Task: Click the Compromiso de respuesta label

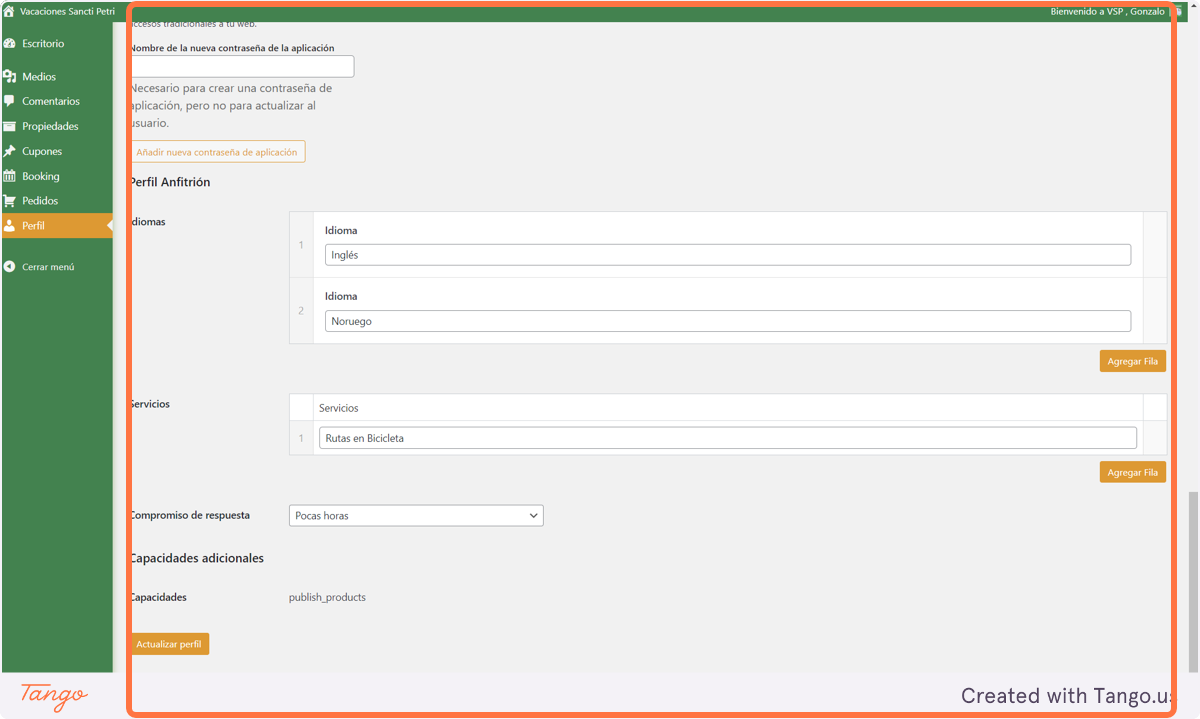Action: pos(189,515)
